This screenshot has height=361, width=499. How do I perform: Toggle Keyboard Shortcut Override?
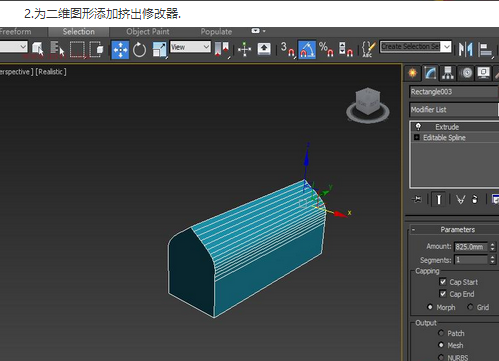264,49
